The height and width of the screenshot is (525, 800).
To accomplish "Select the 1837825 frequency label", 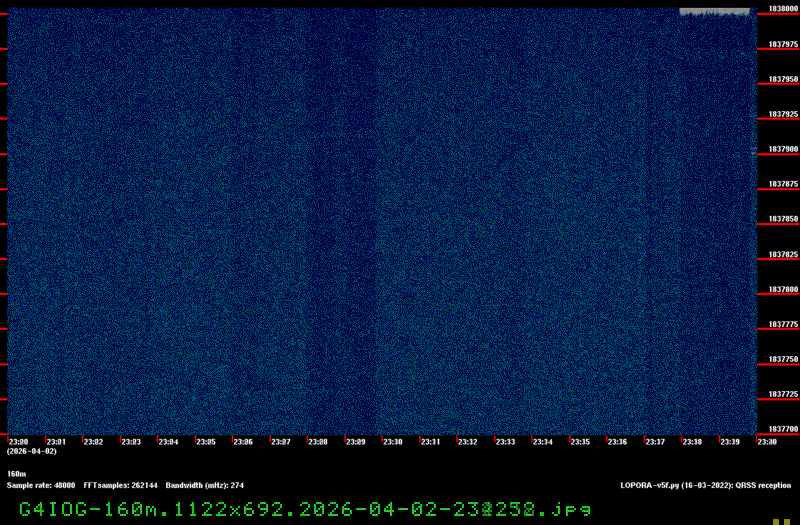I will [783, 254].
